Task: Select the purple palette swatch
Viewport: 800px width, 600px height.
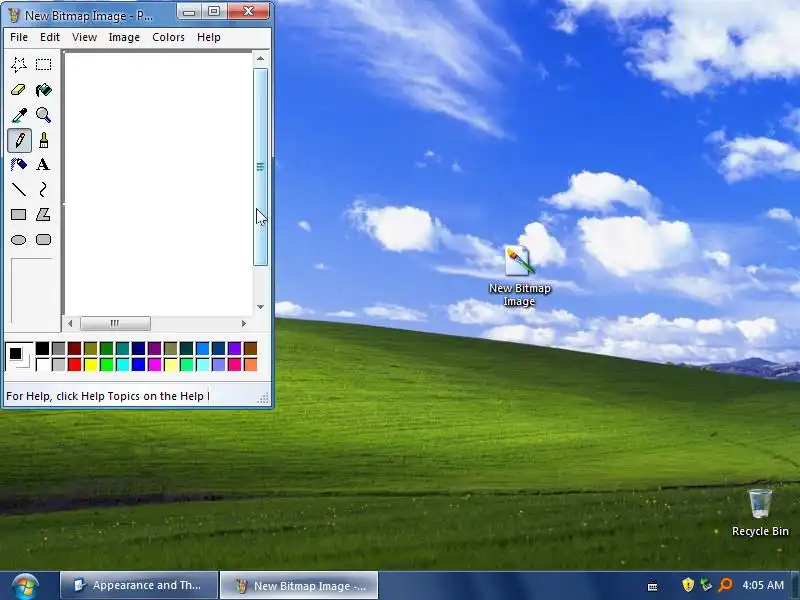Action: pos(154,348)
